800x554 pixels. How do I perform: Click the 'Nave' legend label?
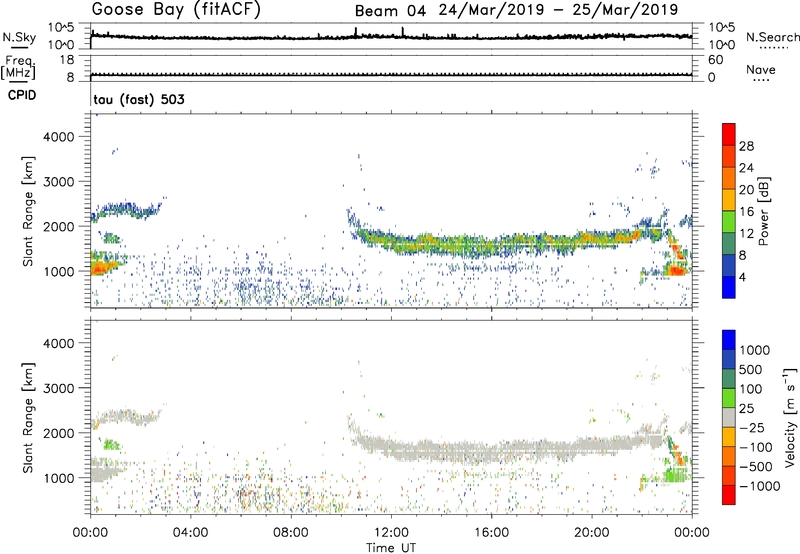[761, 69]
